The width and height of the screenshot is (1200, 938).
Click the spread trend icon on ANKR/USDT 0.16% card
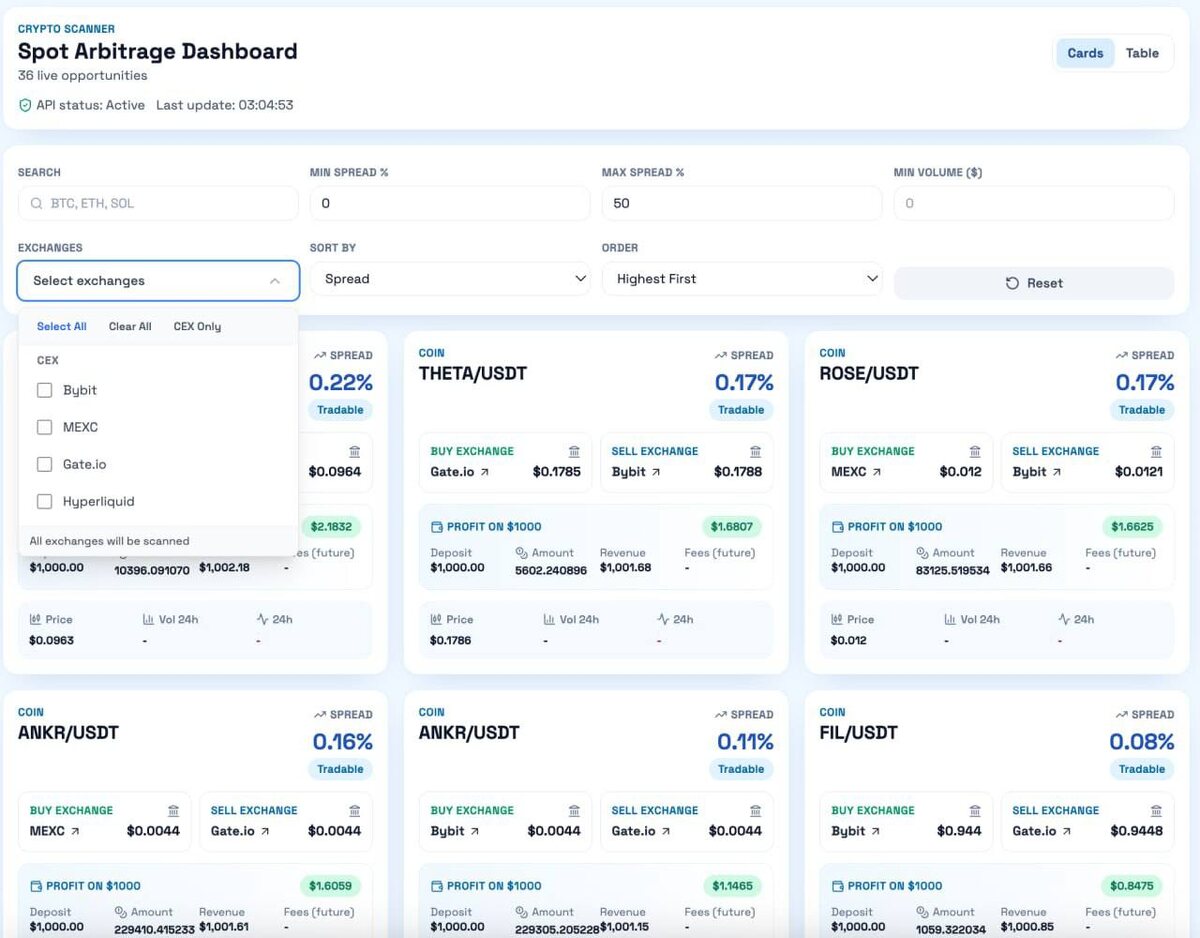320,714
